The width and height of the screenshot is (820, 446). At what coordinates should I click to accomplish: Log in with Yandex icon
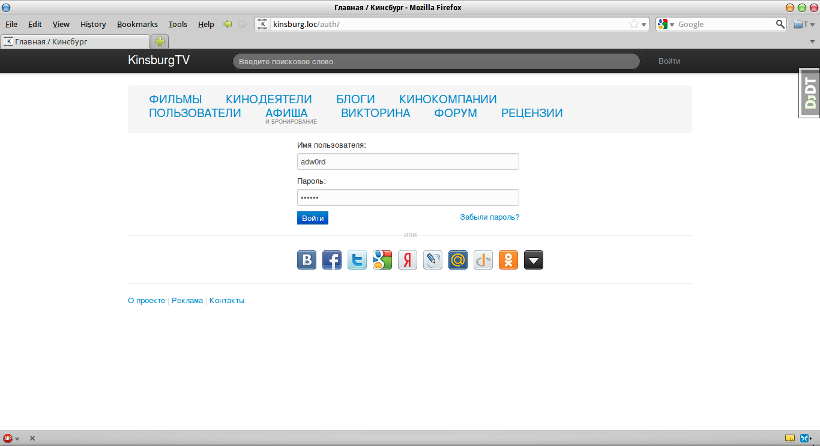point(407,261)
